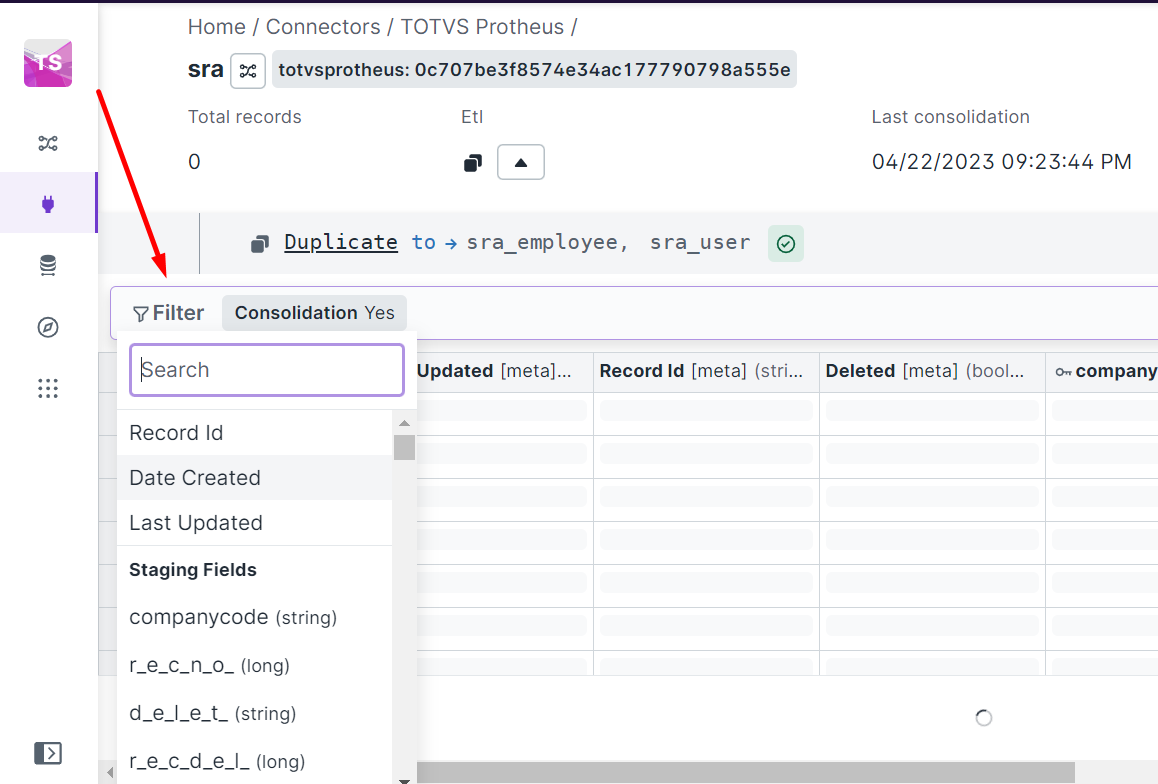Viewport: 1158px width, 784px height.
Task: Open the Filter dropdown
Action: pos(168,313)
